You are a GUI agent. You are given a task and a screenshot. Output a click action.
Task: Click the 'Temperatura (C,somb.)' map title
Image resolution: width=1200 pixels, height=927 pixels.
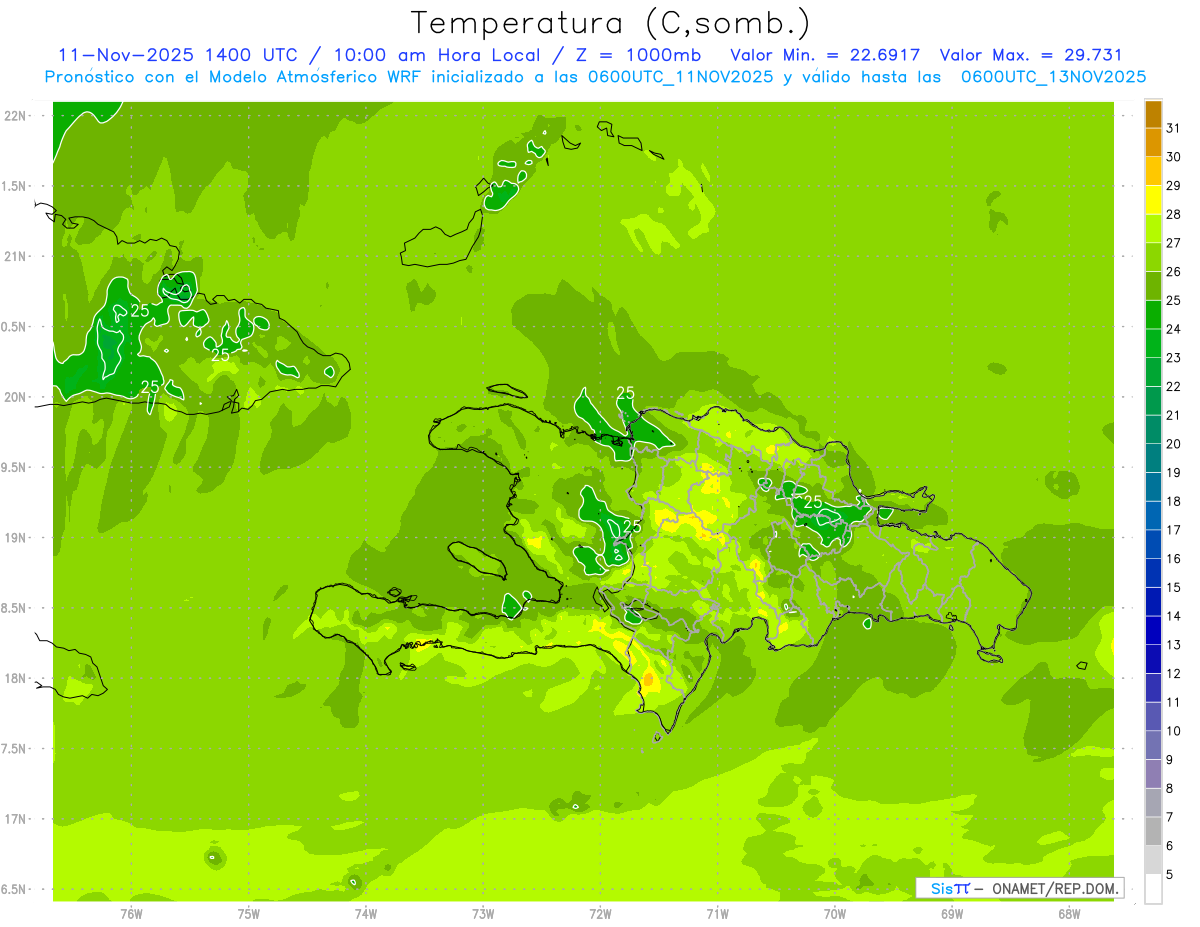point(611,23)
